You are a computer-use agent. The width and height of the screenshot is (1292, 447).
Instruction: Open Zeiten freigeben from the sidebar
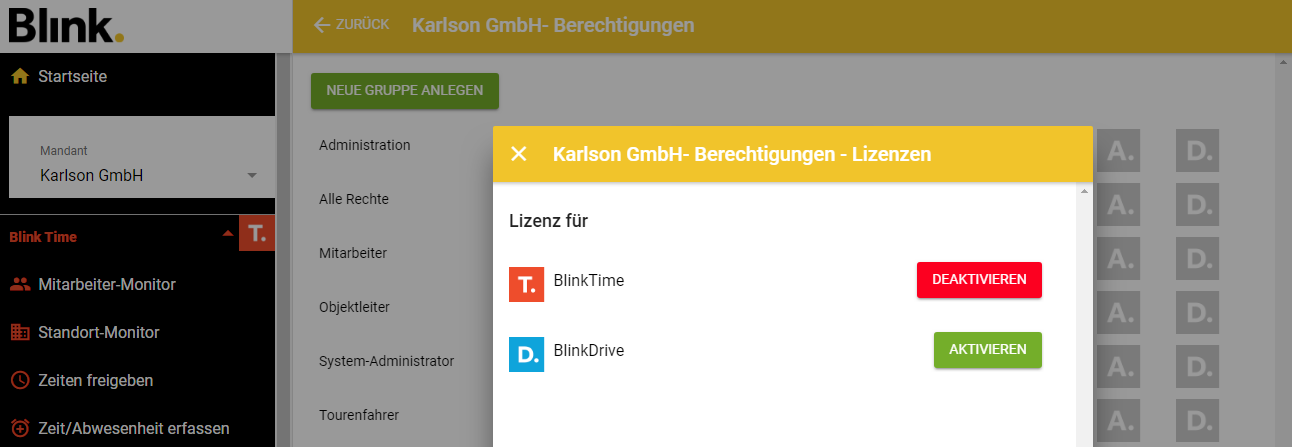click(x=95, y=380)
